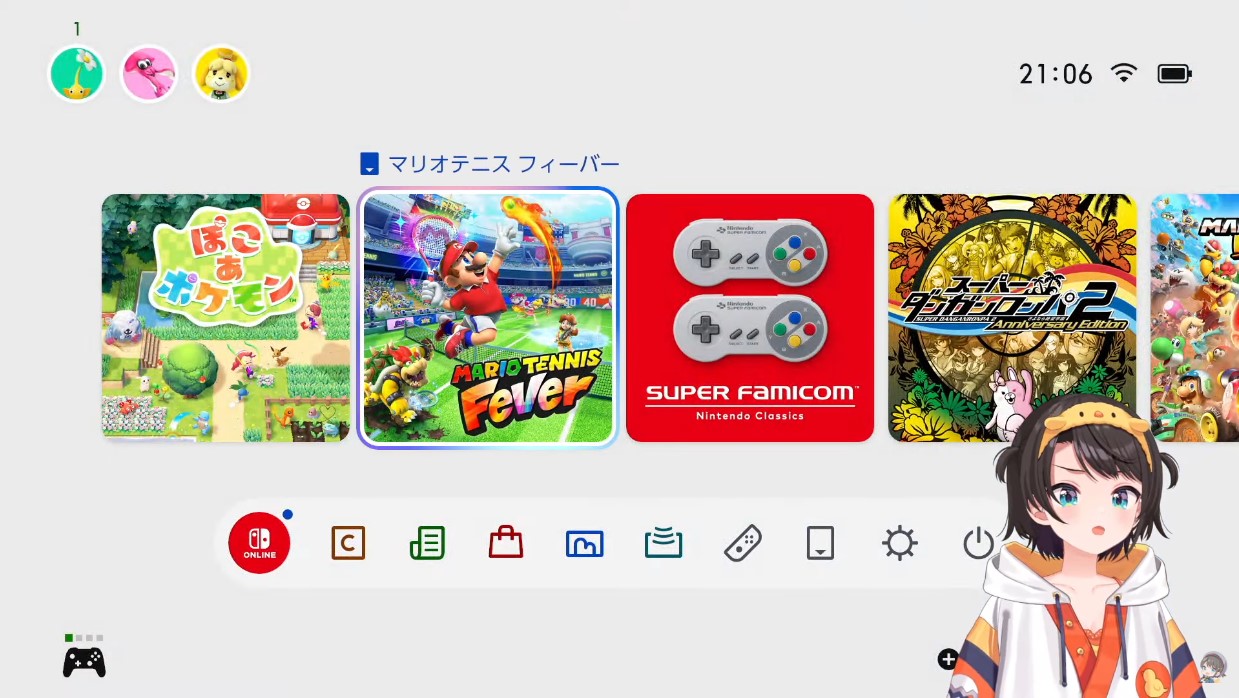1239x698 pixels.
Task: Open GameChat icon with letter C
Action: [348, 543]
